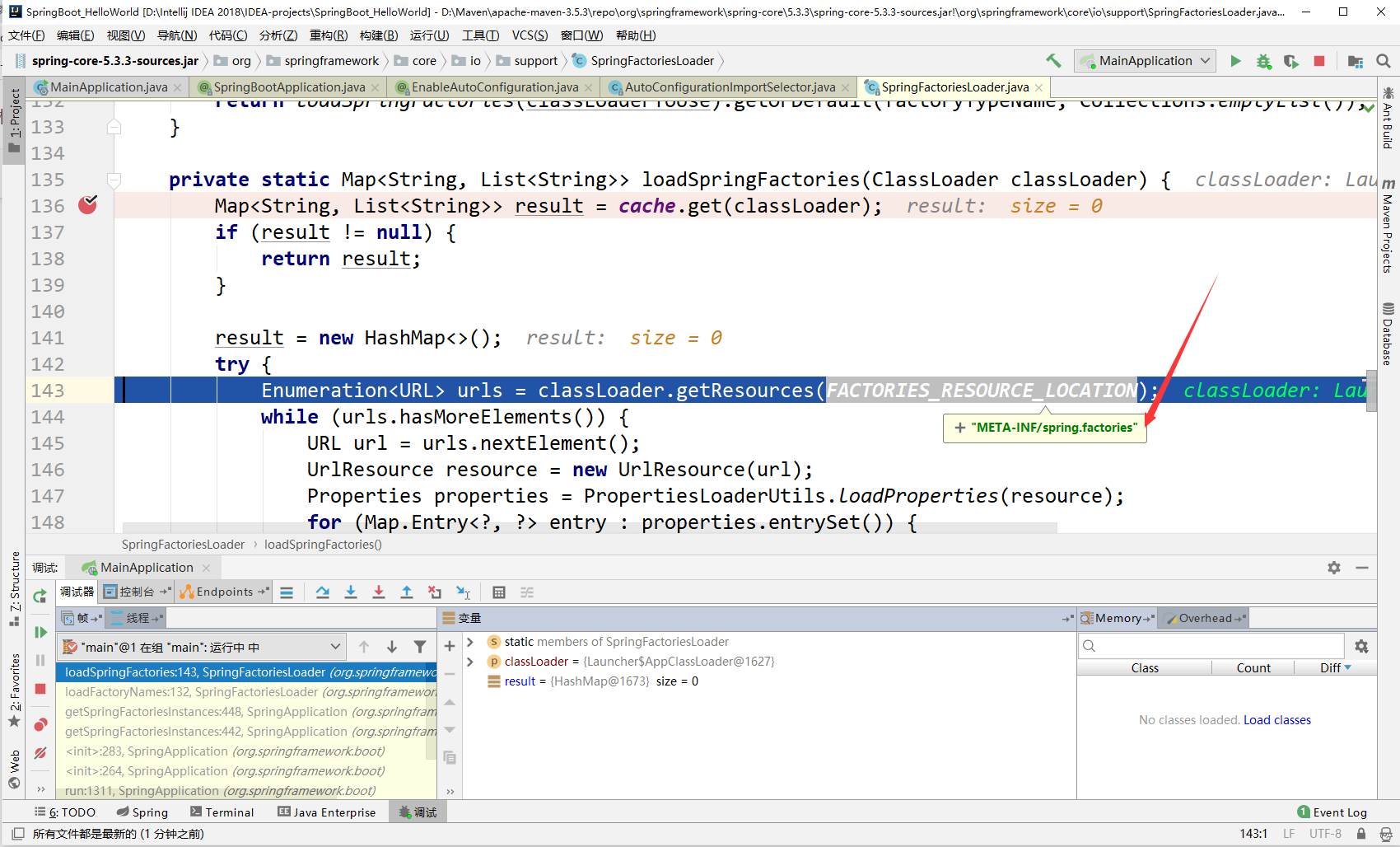Click the Run with Coverage shield icon
Screen dimensions: 1400x847
tap(1290, 61)
